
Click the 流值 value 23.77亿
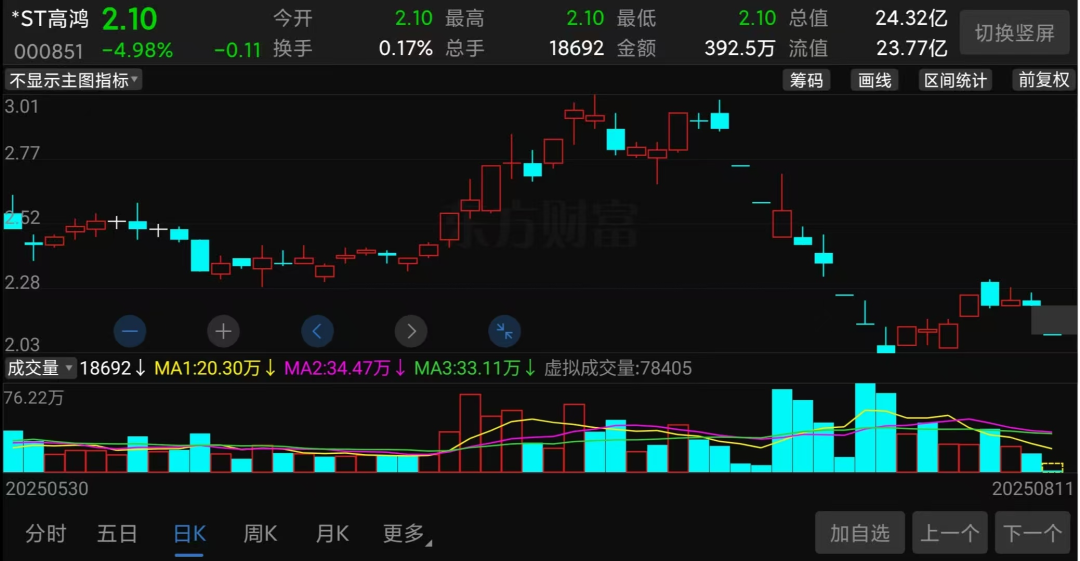point(911,48)
